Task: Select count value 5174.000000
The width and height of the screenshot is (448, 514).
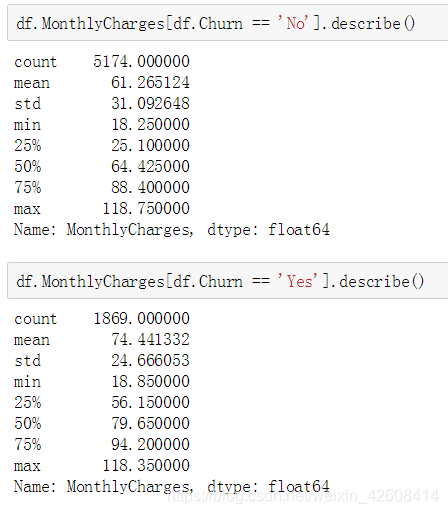Action: pos(141,61)
